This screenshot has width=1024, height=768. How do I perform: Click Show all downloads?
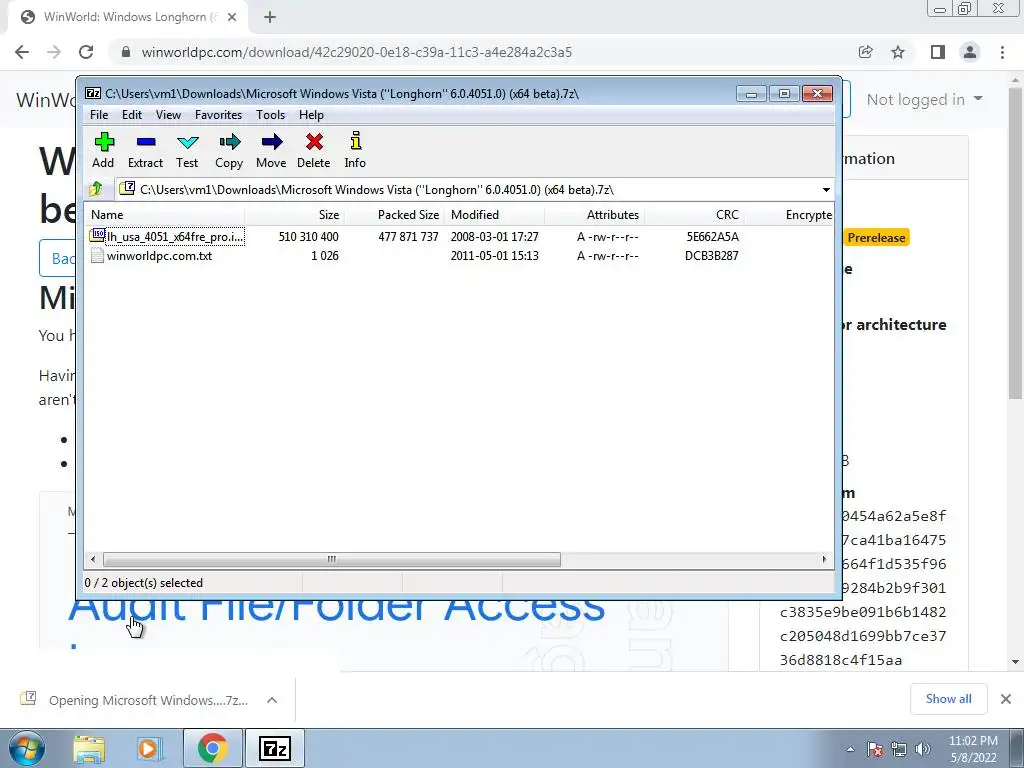(948, 699)
